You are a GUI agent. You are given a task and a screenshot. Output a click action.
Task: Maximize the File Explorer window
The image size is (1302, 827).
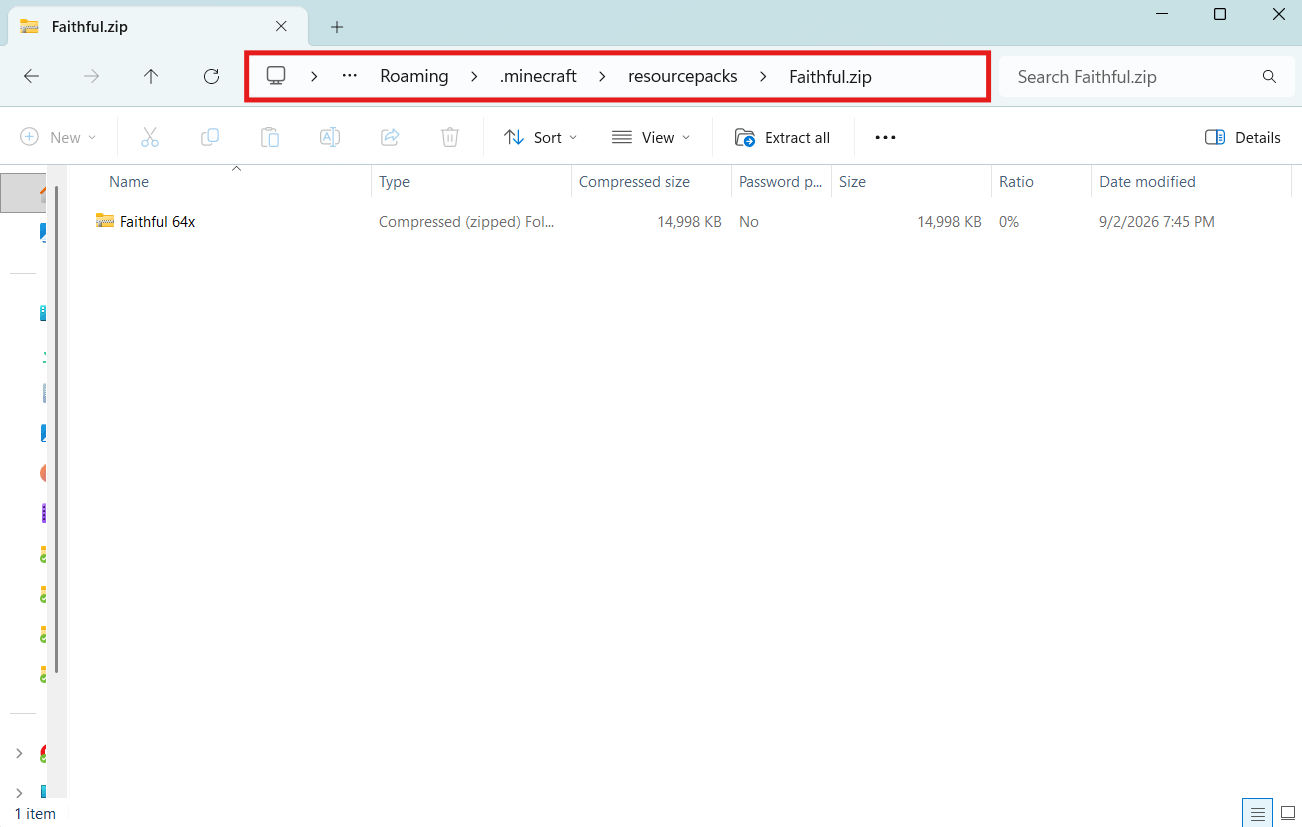coord(1220,14)
